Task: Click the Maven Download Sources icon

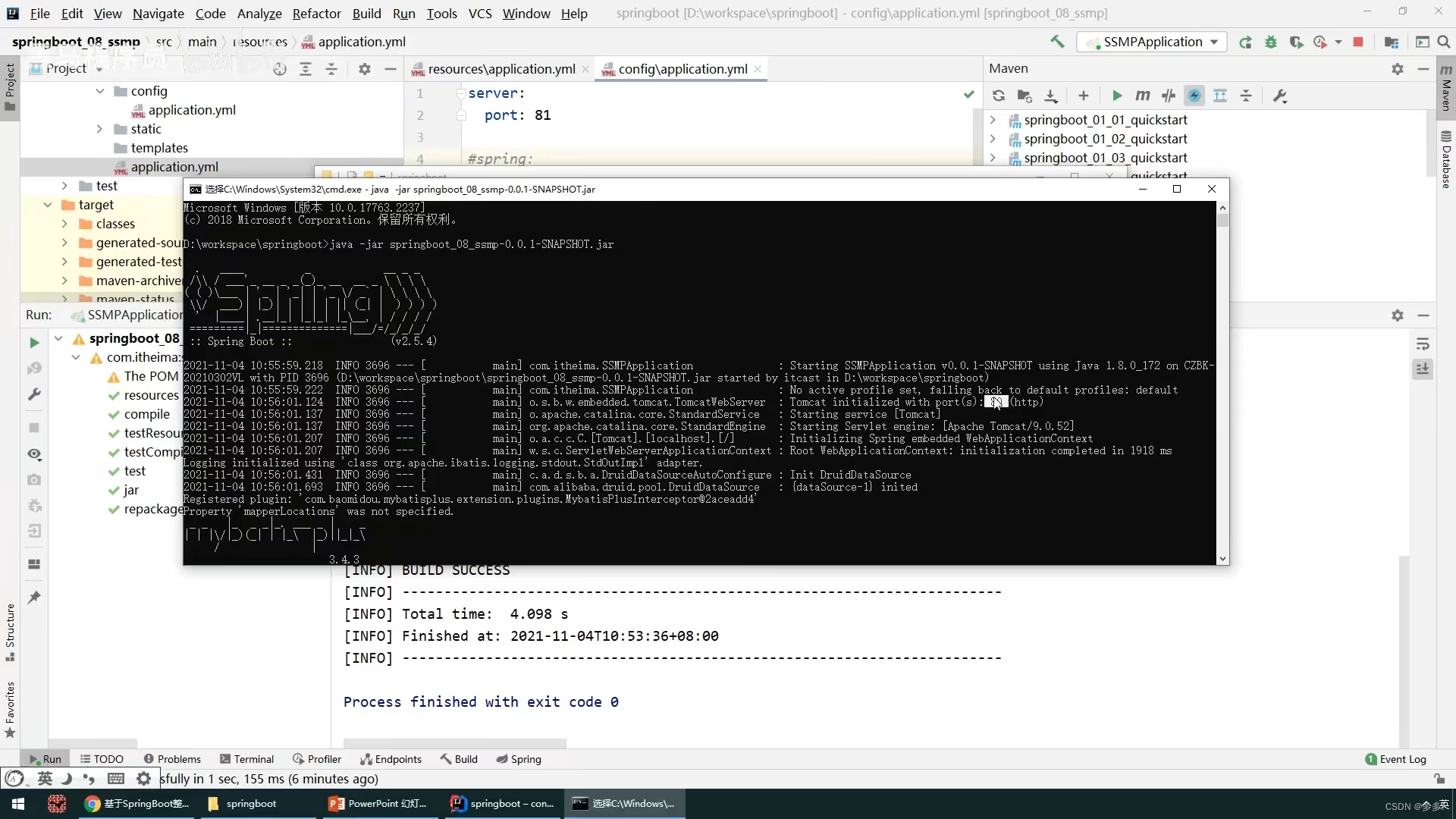Action: point(1050,96)
